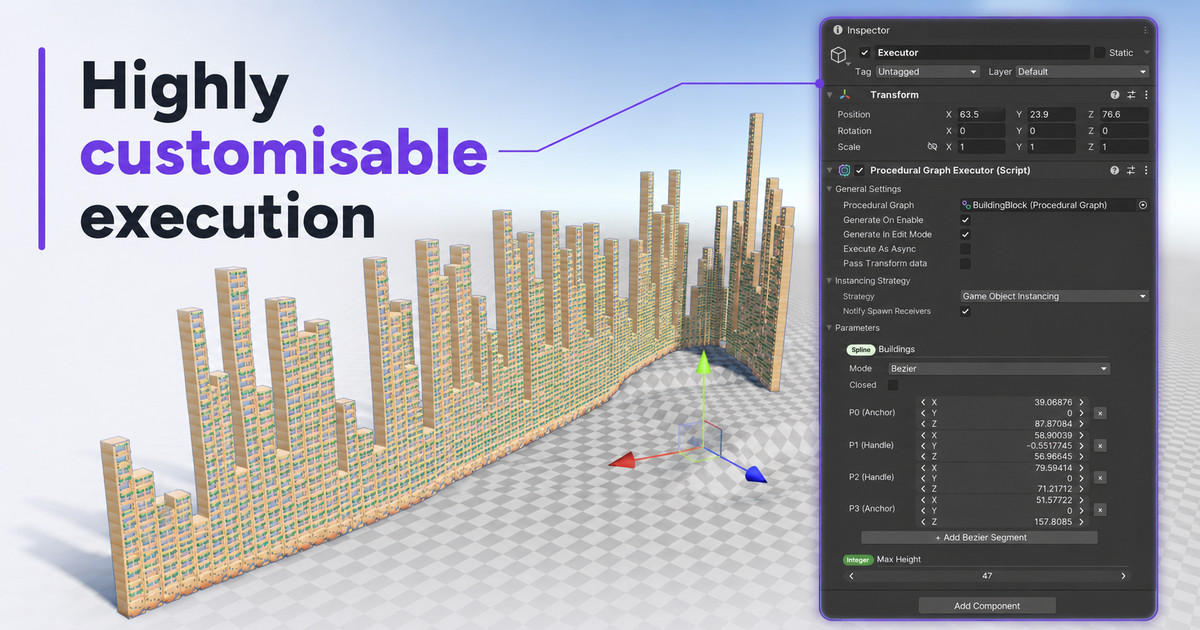Image resolution: width=1200 pixels, height=630 pixels.
Task: Open the Layer dropdown showing Default
Action: pos(1082,72)
